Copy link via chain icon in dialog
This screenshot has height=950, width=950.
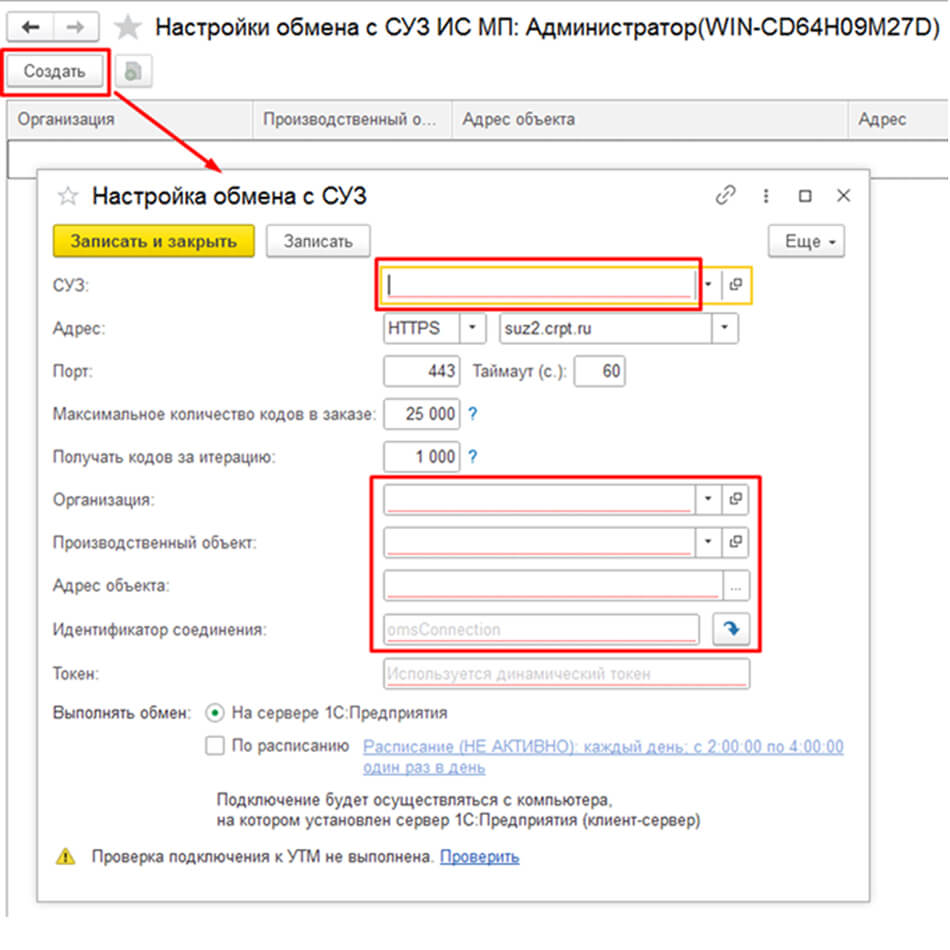[725, 196]
